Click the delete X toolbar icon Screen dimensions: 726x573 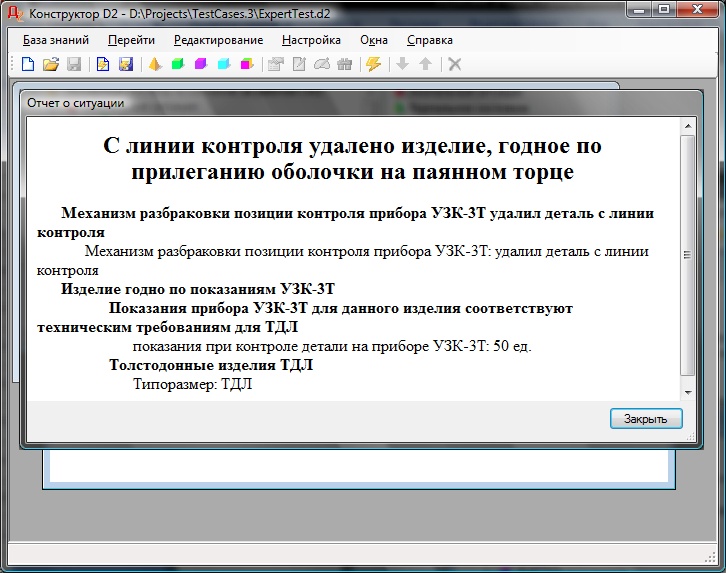click(x=455, y=64)
